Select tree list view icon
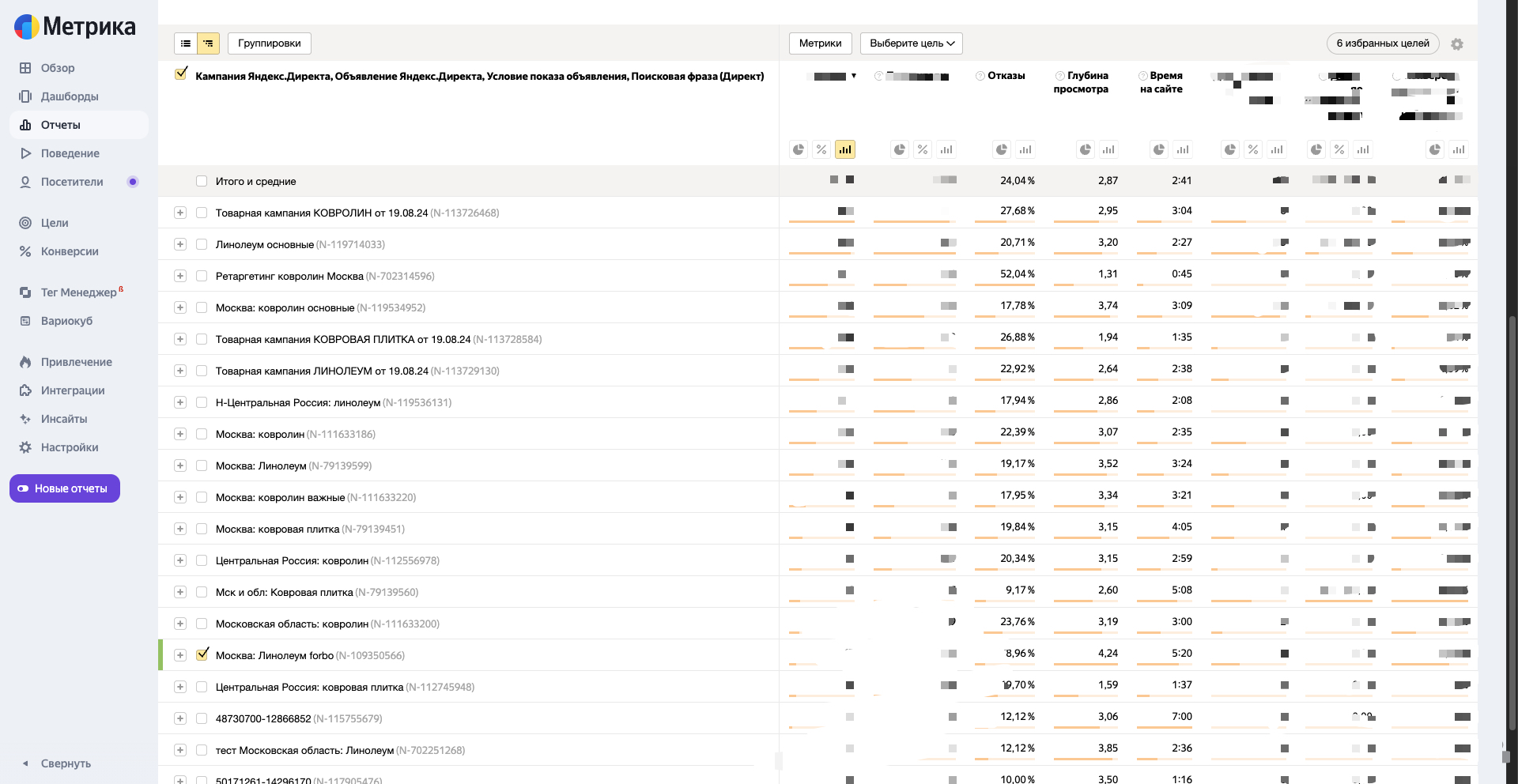 208,43
